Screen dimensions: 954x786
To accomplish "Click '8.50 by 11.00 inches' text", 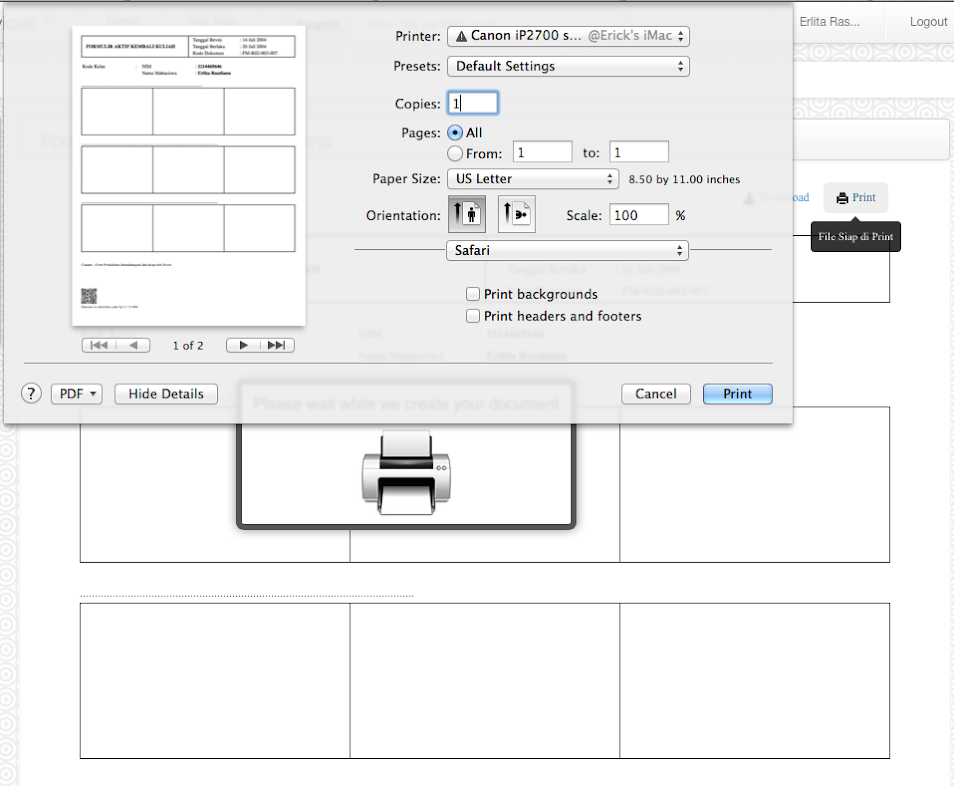I will (x=684, y=179).
